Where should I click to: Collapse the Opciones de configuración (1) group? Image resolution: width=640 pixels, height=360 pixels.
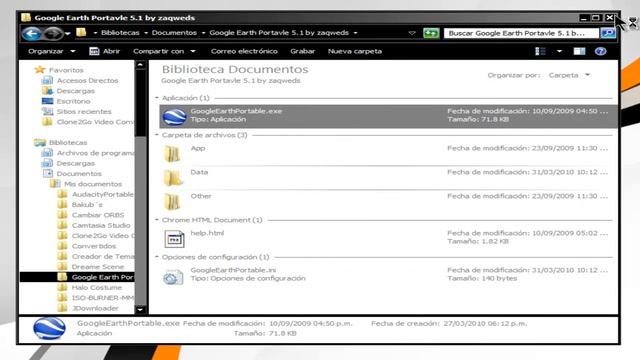pos(157,257)
